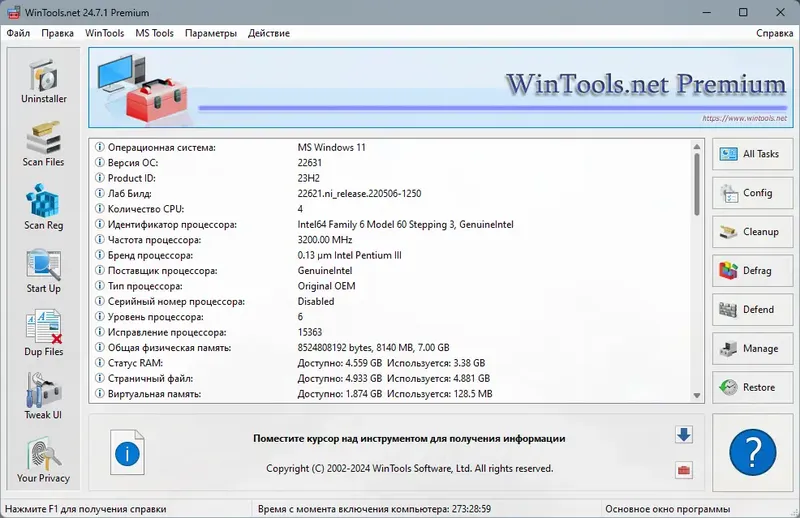Open the Правка menu
This screenshot has height=518, width=800.
point(57,33)
